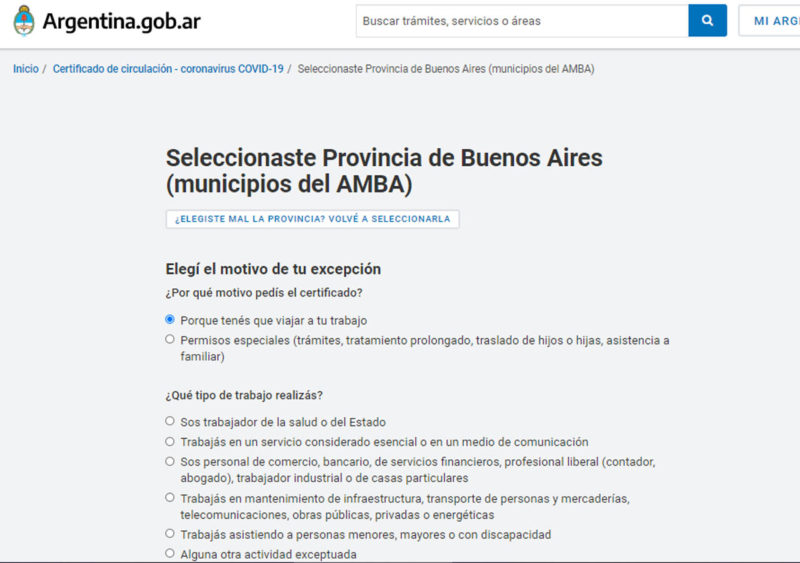Select the 'Permisos especiales' radio option
The height and width of the screenshot is (563, 800).
(x=170, y=340)
